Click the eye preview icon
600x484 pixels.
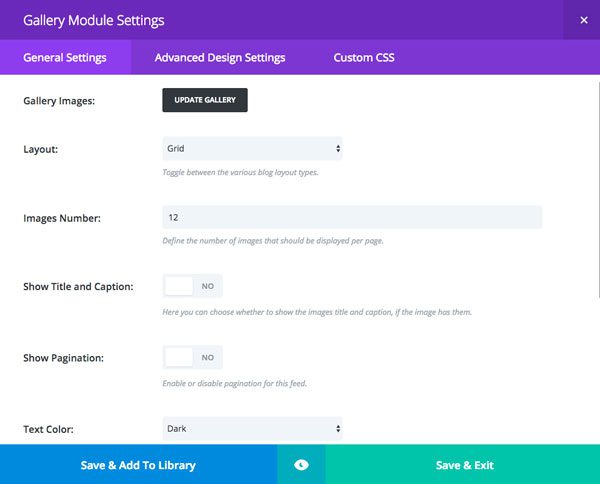coord(302,465)
